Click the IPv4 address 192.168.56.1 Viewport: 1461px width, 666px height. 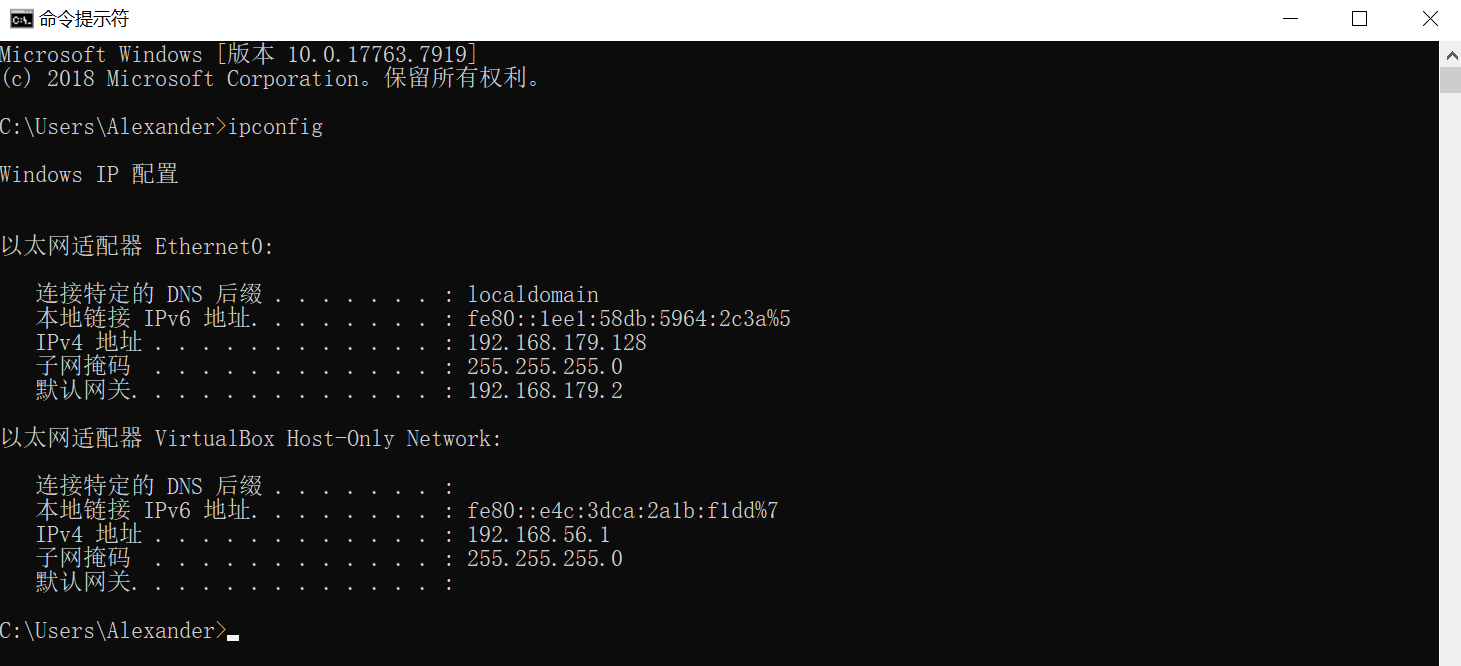539,535
